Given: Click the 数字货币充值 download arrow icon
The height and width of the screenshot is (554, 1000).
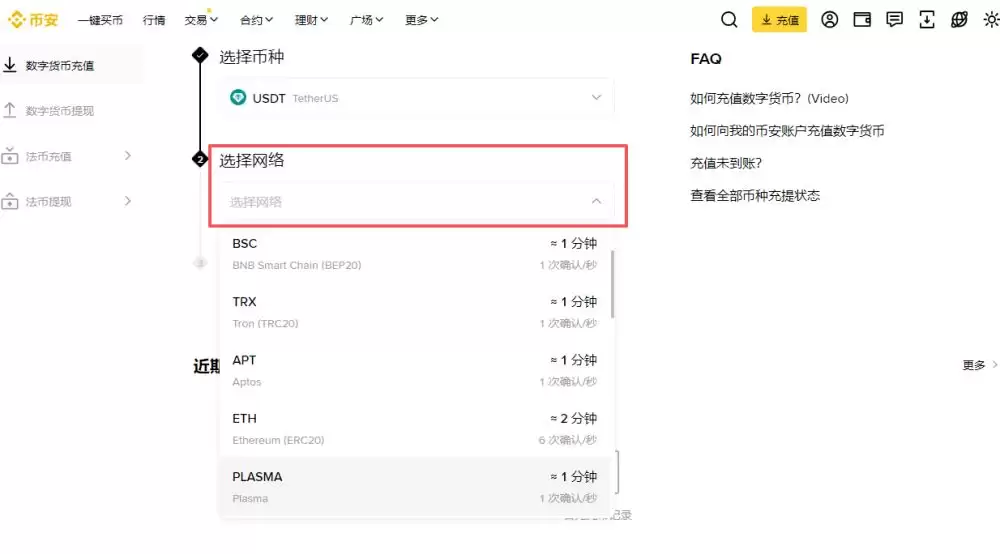Looking at the screenshot, I should click(10, 65).
